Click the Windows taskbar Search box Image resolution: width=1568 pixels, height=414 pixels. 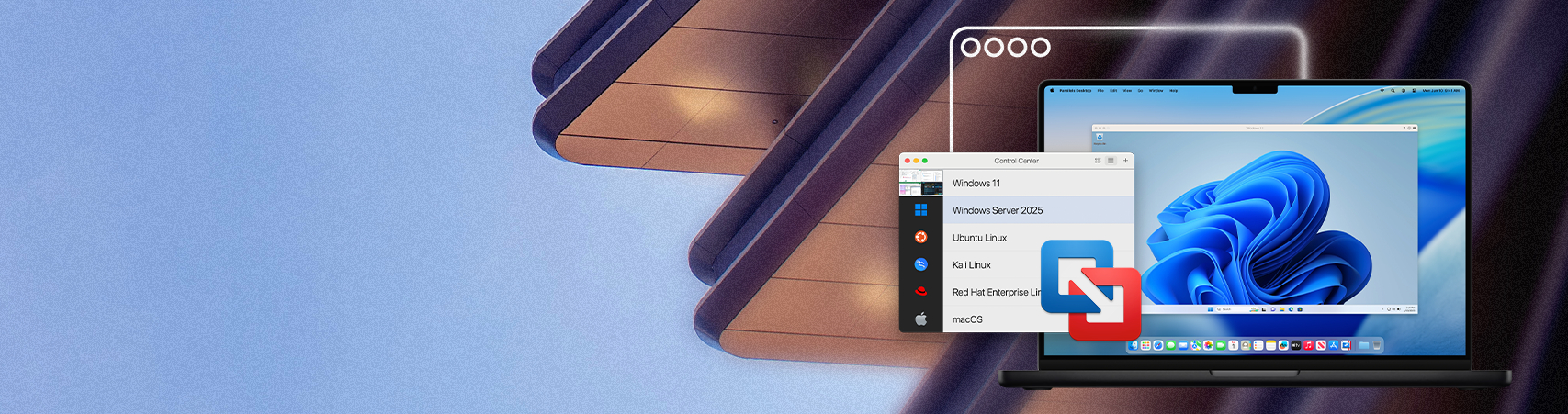point(1237,309)
